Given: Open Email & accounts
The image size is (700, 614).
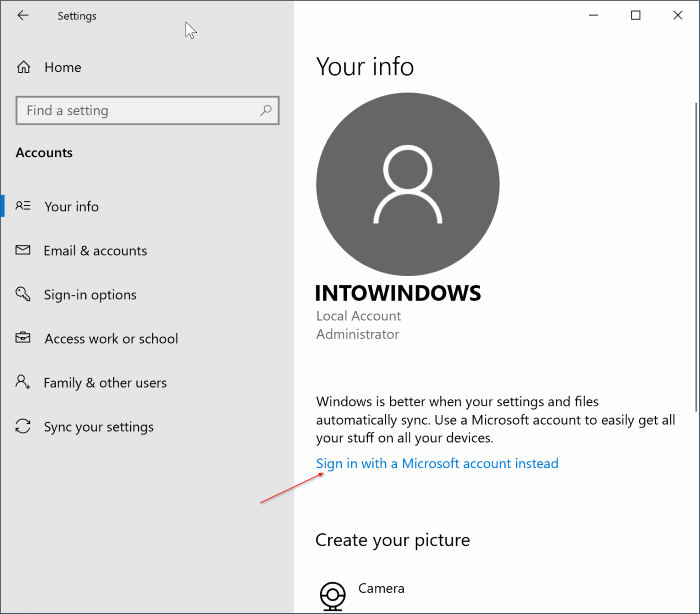Looking at the screenshot, I should pyautogui.click(x=95, y=251).
